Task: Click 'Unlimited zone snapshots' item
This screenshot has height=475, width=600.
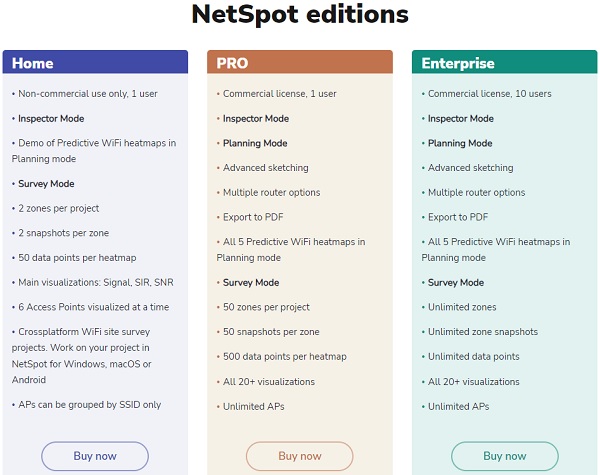Action: point(483,332)
